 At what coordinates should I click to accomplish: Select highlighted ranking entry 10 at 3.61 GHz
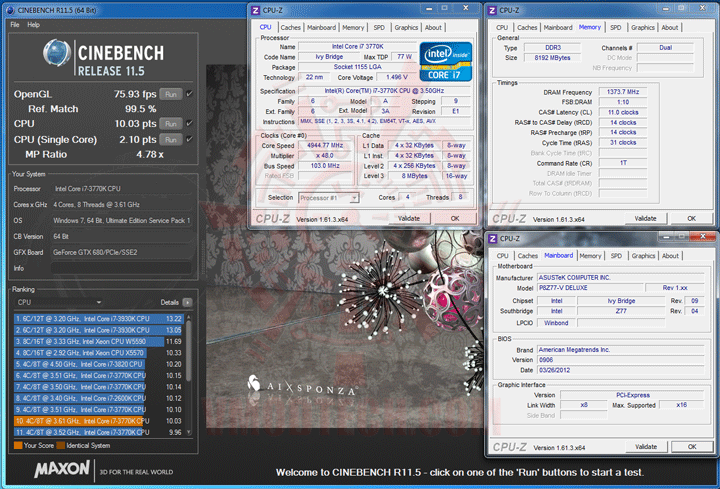pos(99,421)
